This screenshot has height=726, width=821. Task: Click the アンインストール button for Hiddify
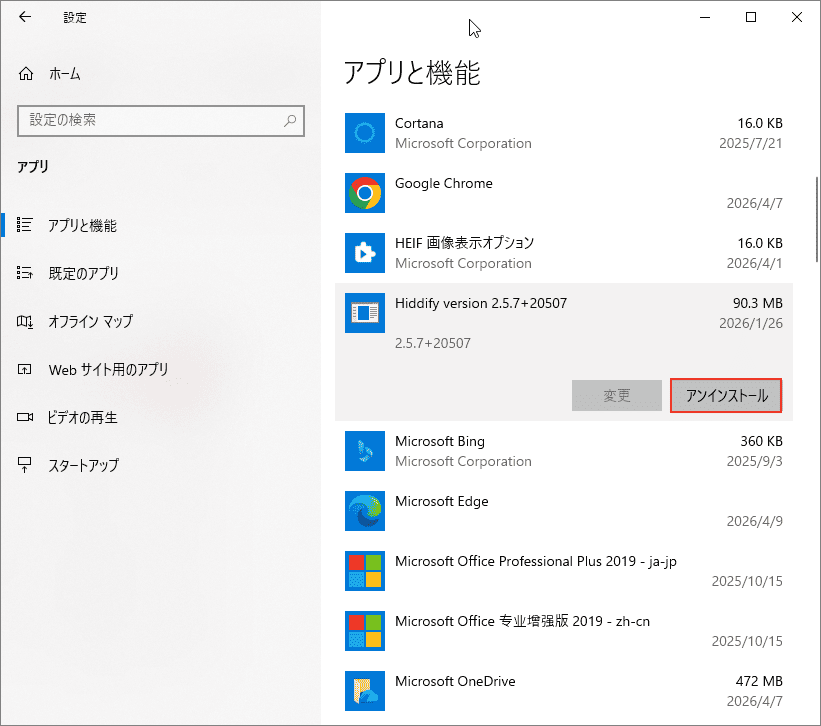coord(725,395)
